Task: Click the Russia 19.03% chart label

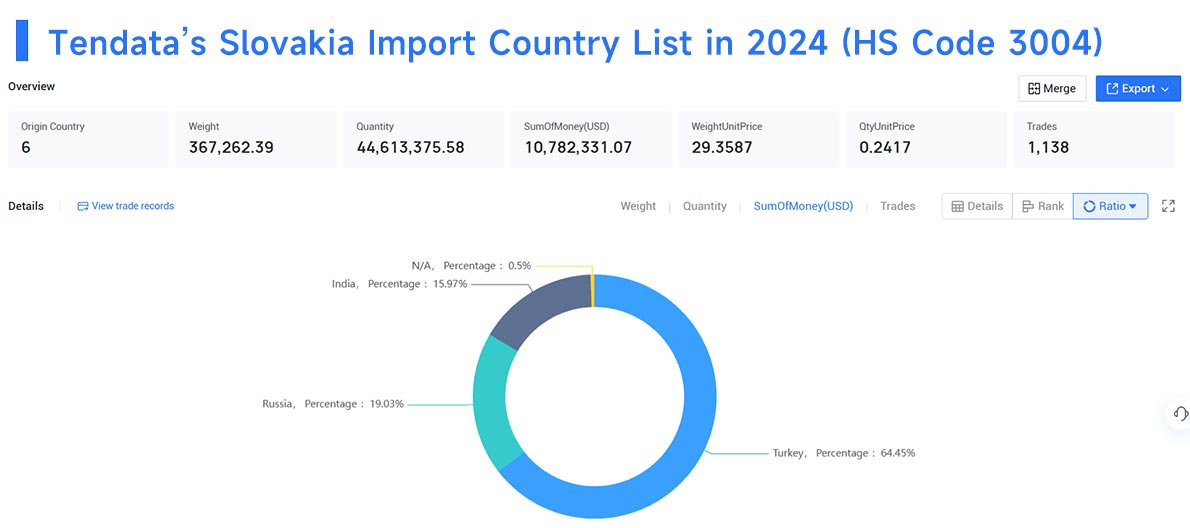Action: tap(334, 404)
